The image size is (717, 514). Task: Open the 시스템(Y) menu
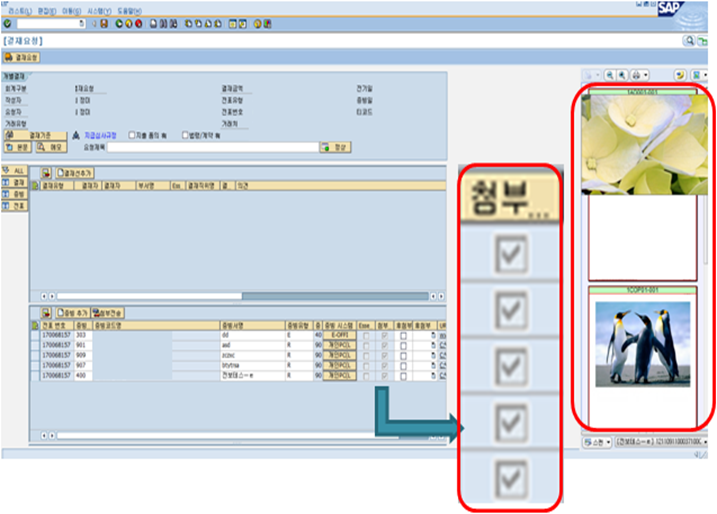pos(99,11)
